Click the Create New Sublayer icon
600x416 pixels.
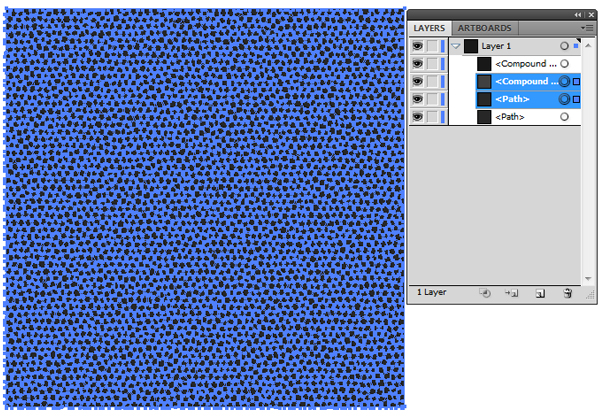512,293
